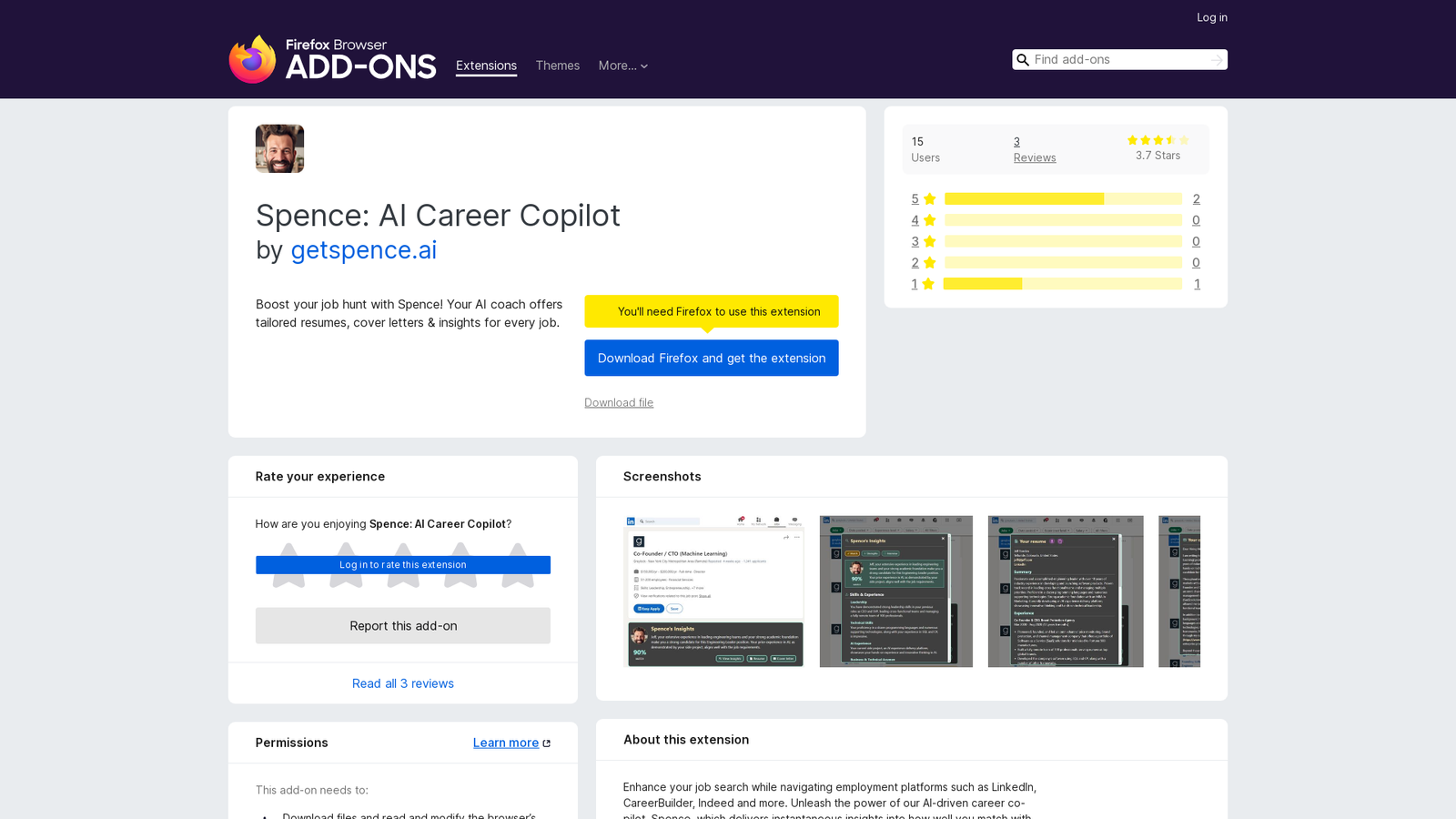The width and height of the screenshot is (1456, 819).
Task: Click Log in at top right
Action: point(1212,17)
